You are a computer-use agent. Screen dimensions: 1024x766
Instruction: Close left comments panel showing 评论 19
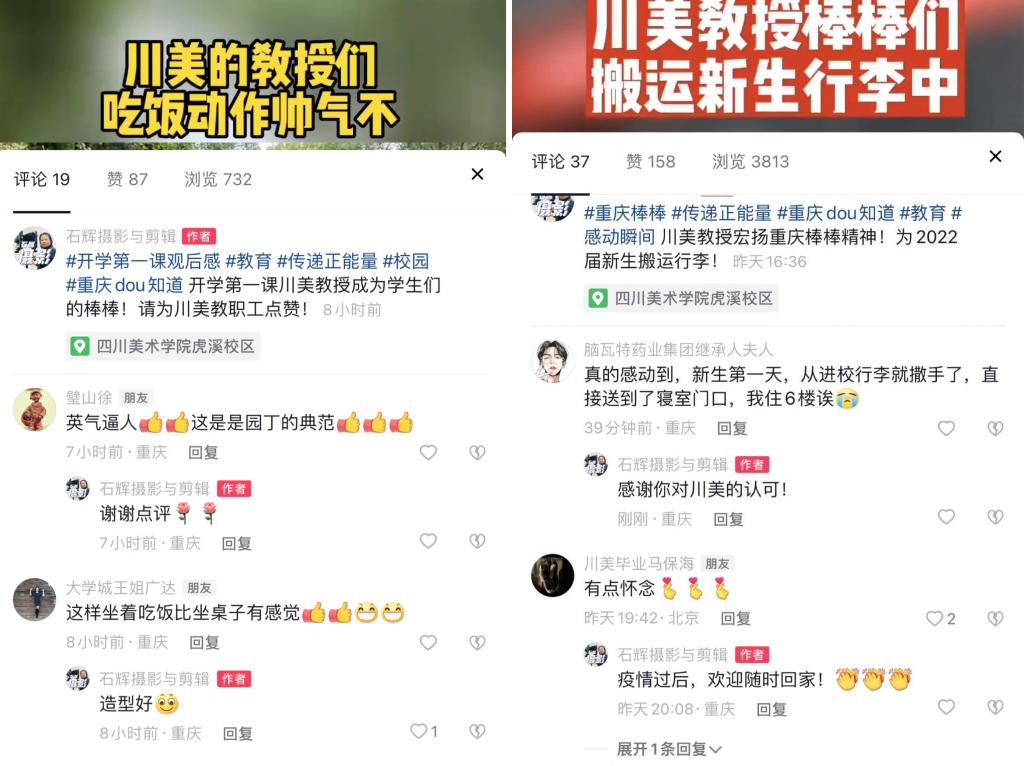click(x=477, y=174)
